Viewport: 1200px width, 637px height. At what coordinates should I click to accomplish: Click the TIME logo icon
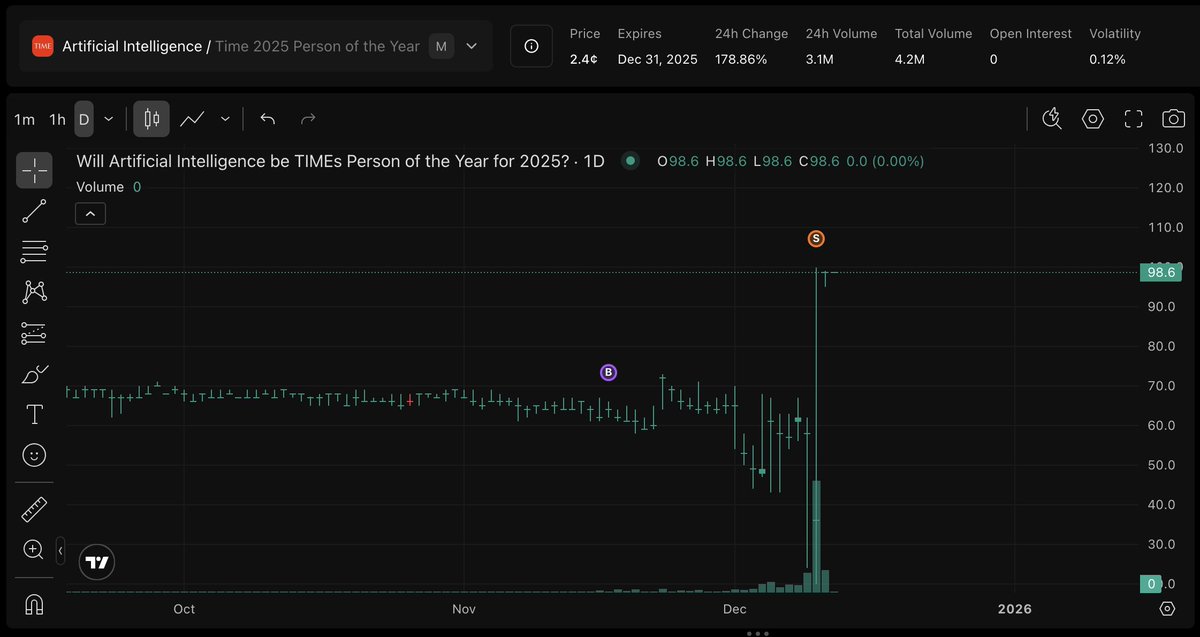click(x=43, y=46)
